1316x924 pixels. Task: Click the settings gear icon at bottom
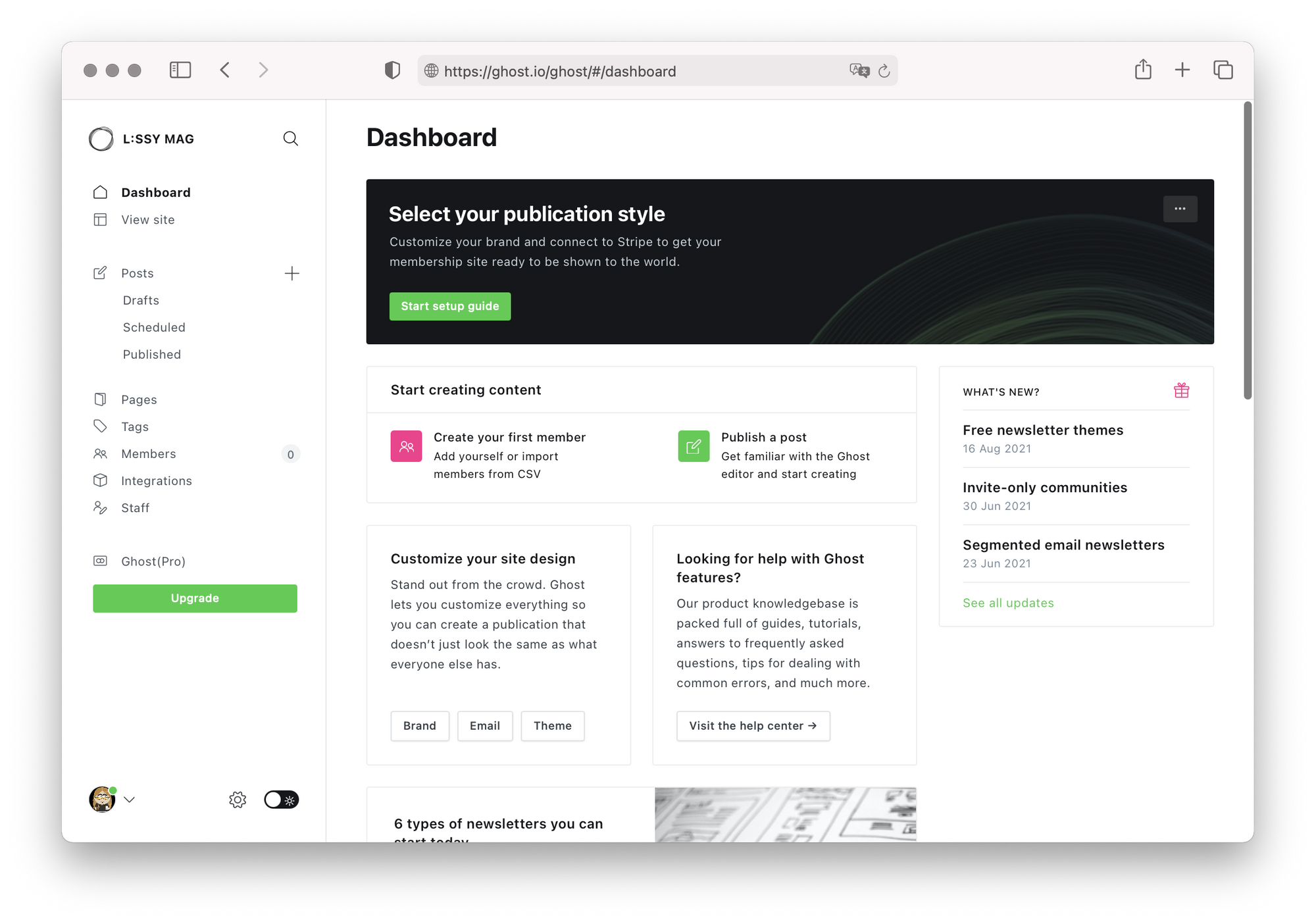tap(237, 799)
